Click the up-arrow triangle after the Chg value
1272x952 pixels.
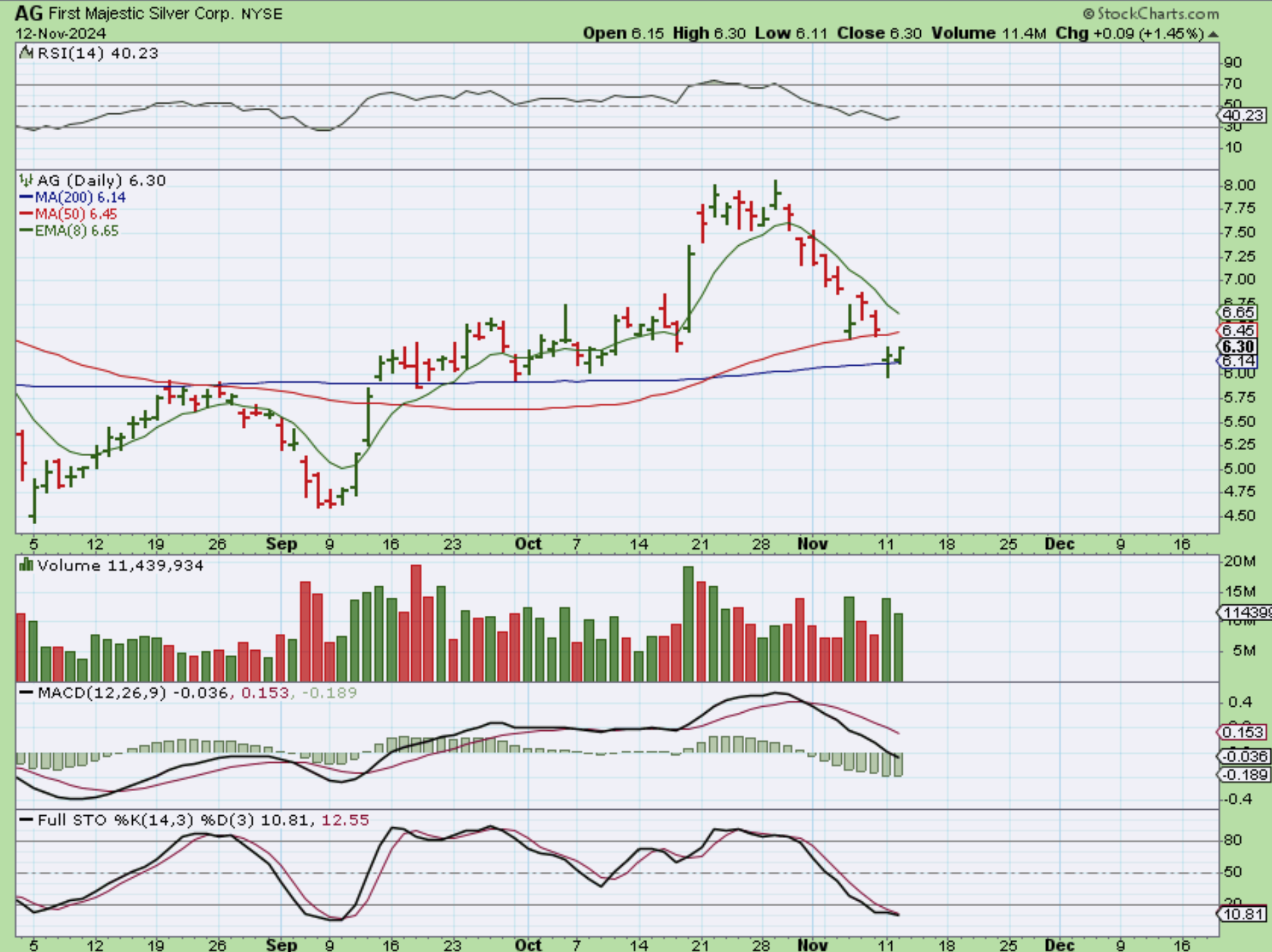tap(1213, 34)
